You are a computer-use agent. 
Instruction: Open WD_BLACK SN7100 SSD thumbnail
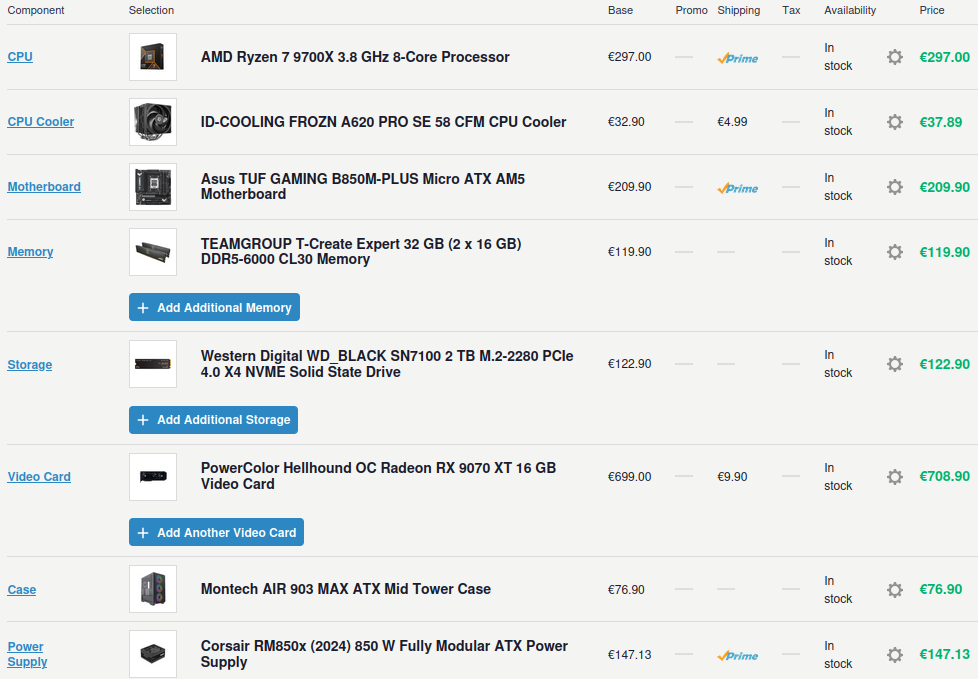(153, 364)
